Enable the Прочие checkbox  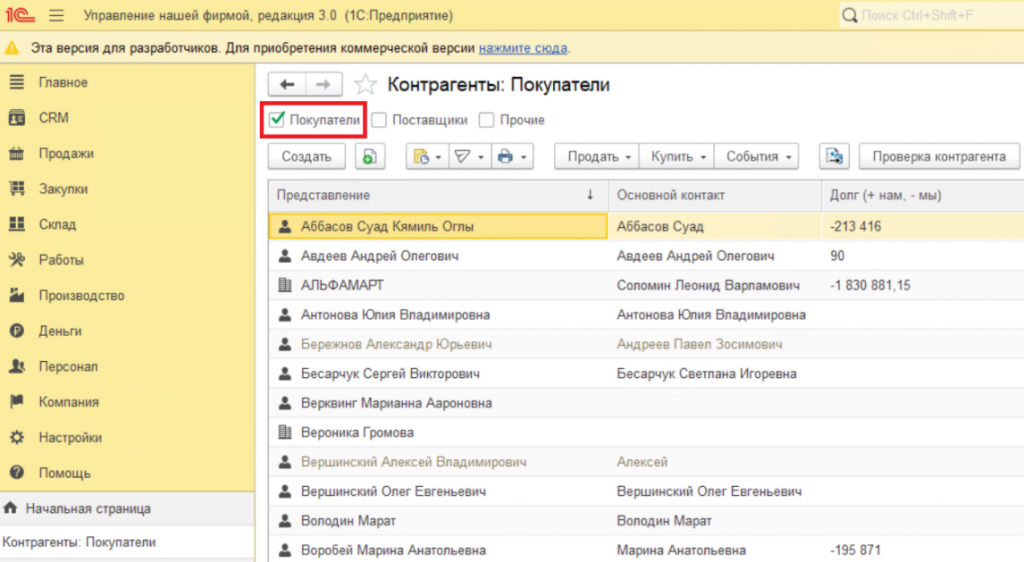coord(486,120)
